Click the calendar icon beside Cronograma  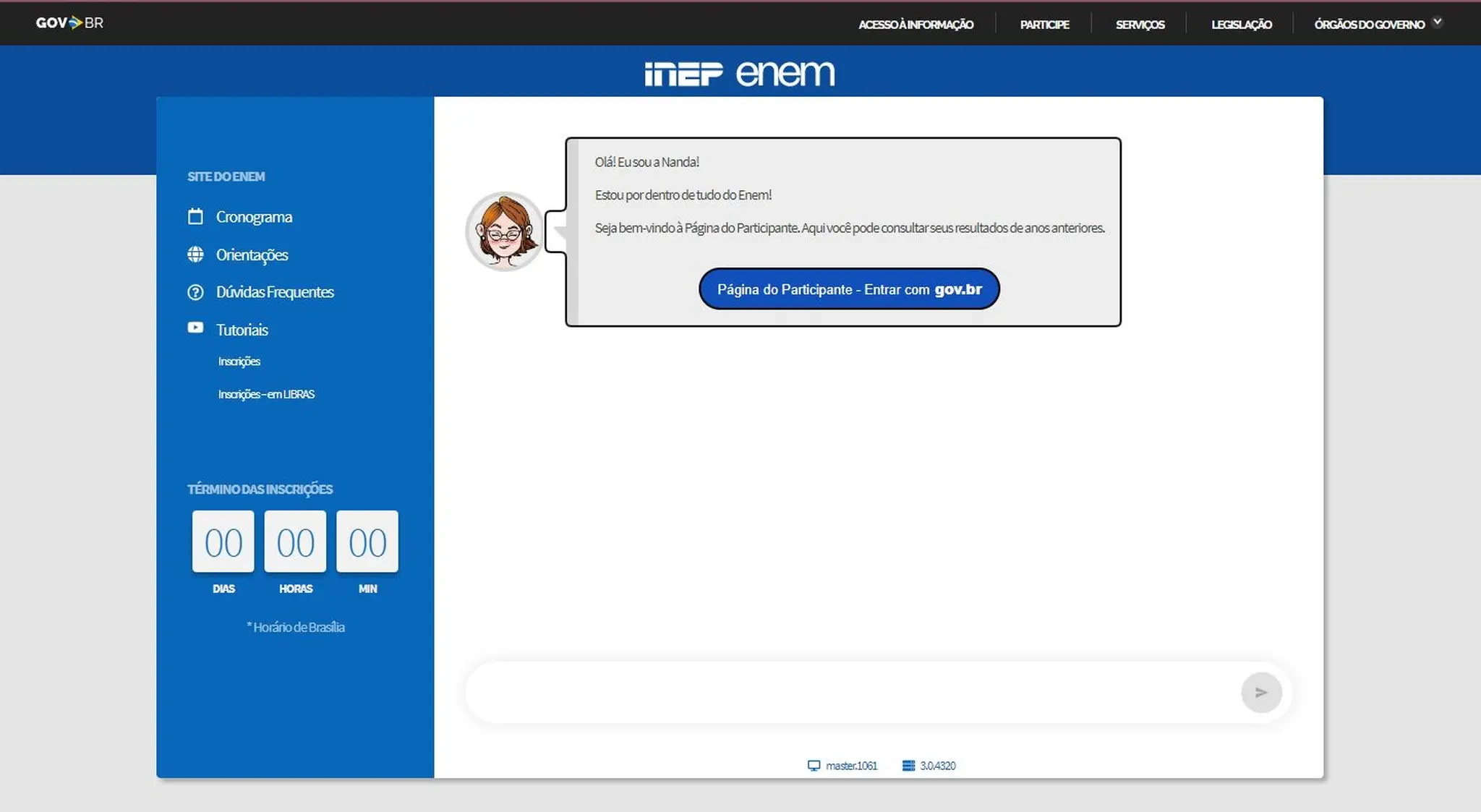coord(195,216)
